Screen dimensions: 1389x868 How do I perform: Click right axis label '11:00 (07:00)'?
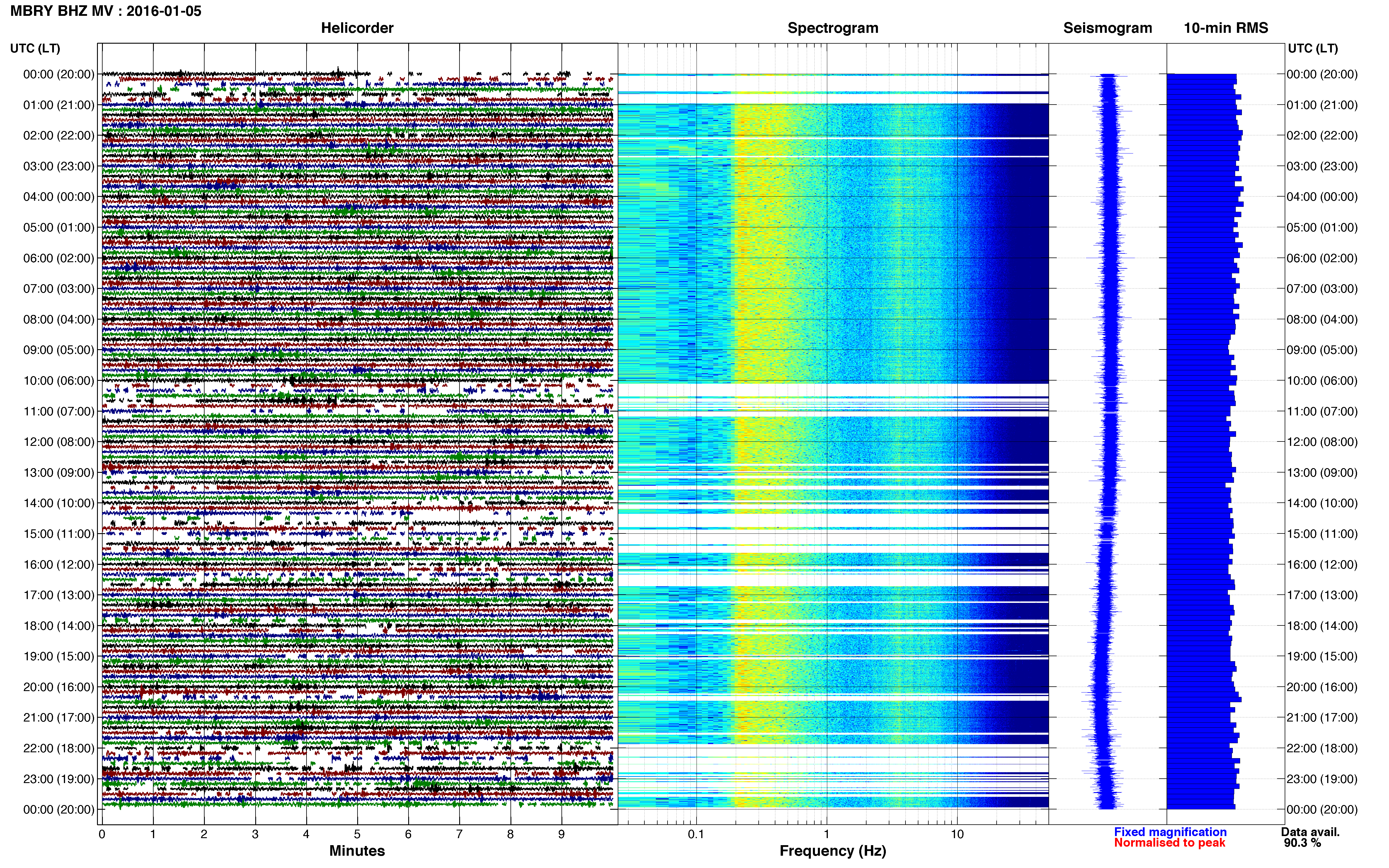click(x=1322, y=412)
